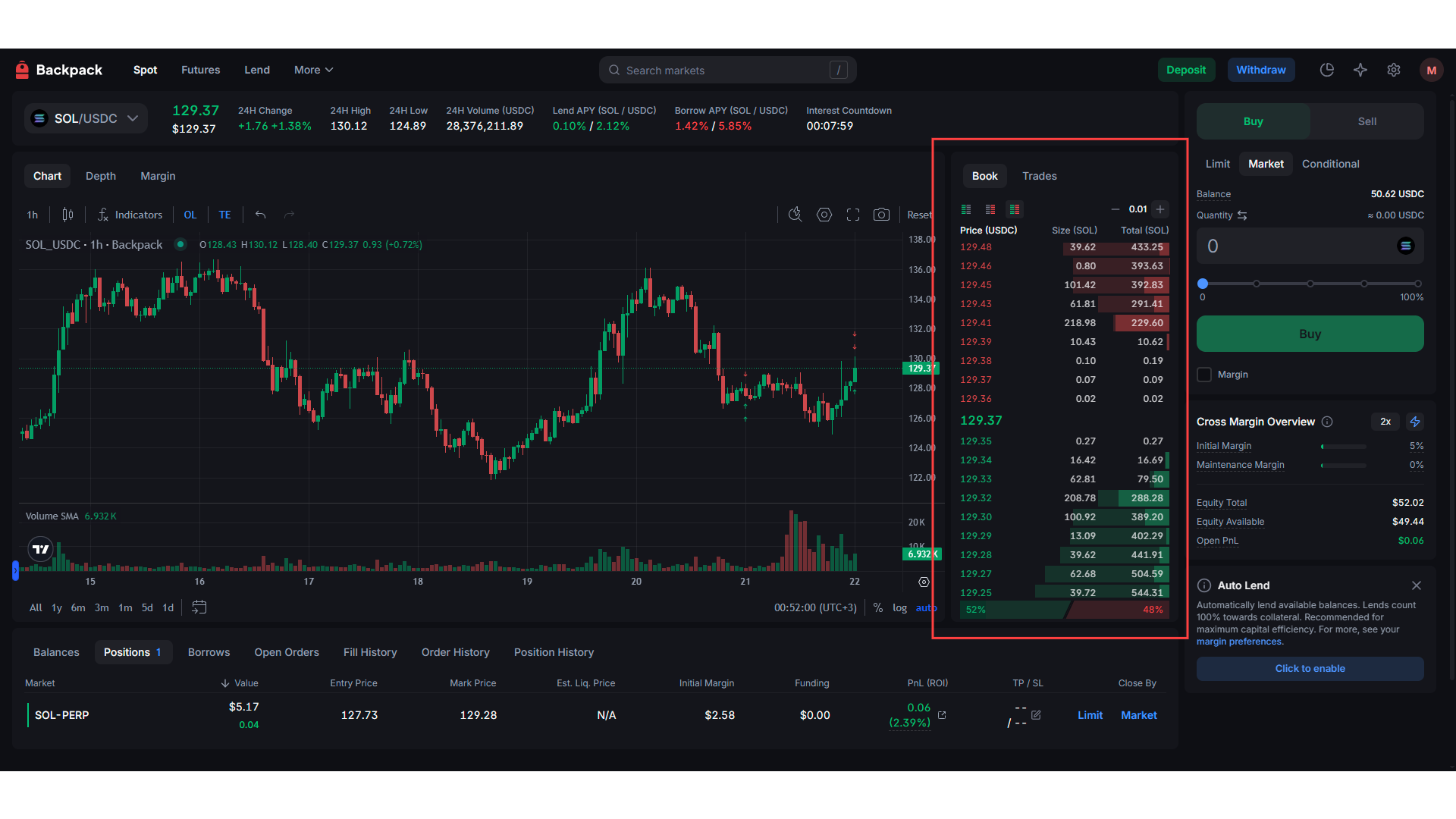Open the Futures section
Screen dimensions: 1456x819
click(201, 70)
